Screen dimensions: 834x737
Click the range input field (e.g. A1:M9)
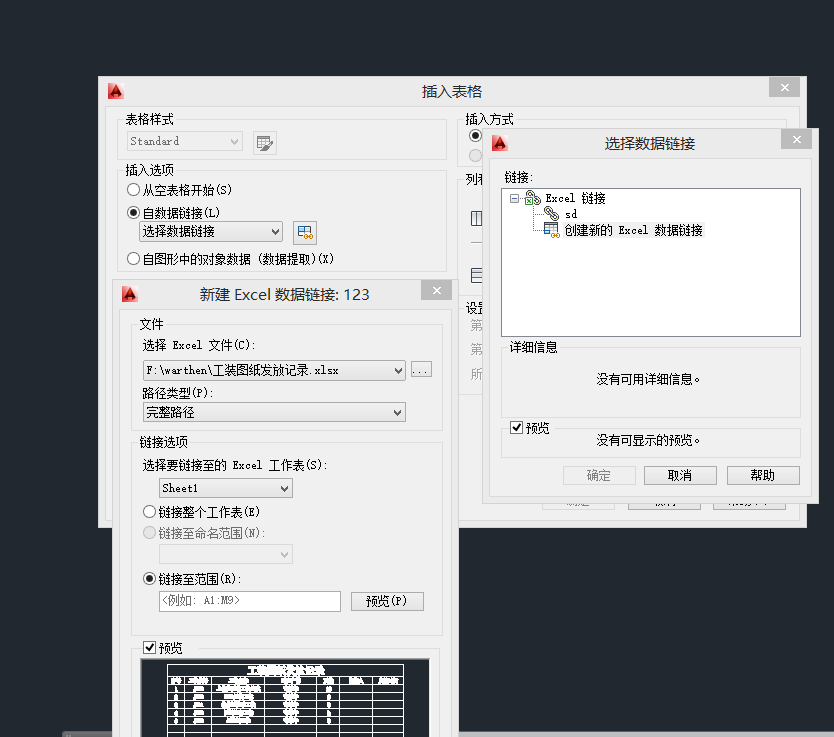tap(249, 601)
